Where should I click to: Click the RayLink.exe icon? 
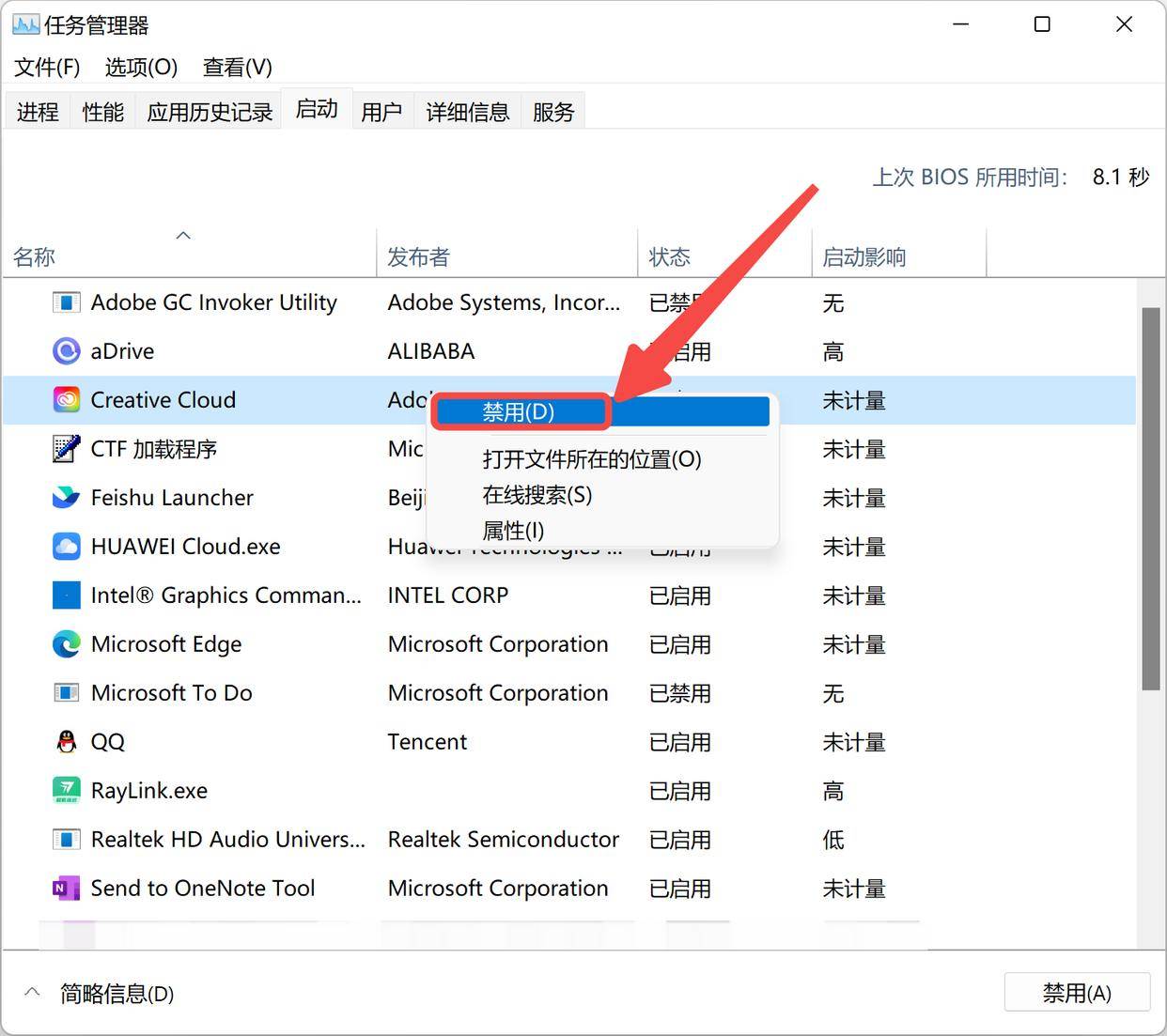pos(66,791)
